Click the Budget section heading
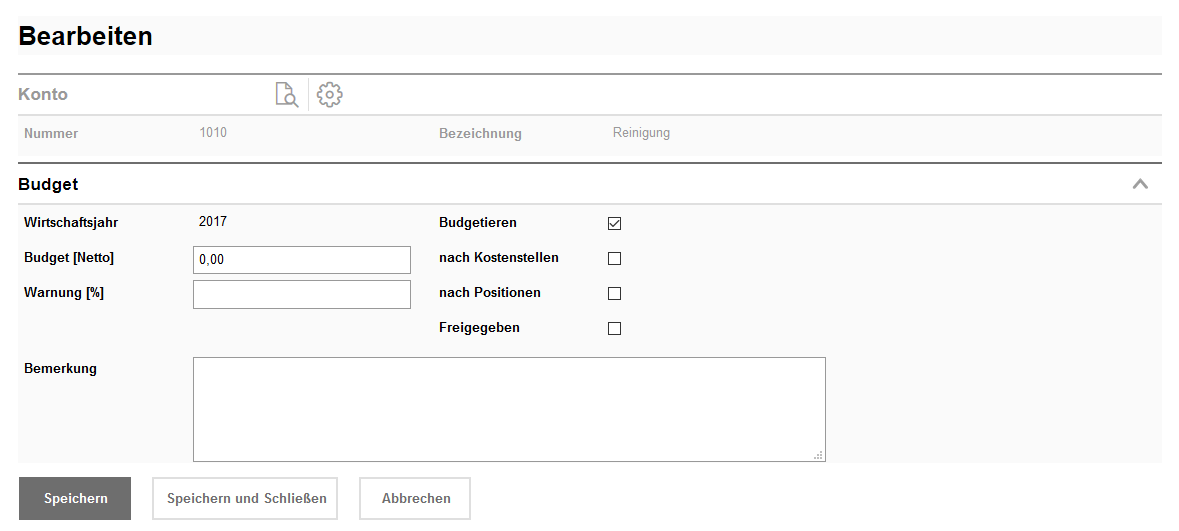1179x531 pixels. pyautogui.click(x=48, y=185)
